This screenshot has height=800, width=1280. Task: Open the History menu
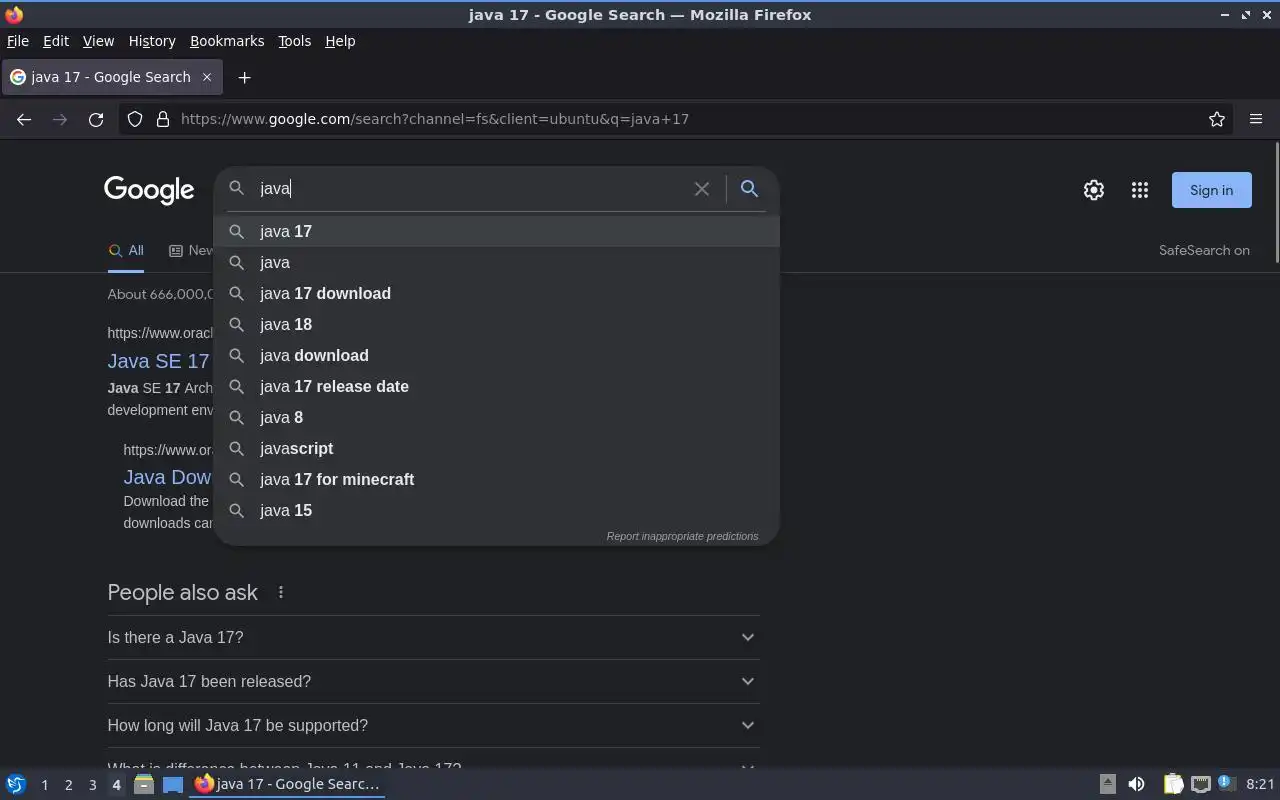point(152,41)
